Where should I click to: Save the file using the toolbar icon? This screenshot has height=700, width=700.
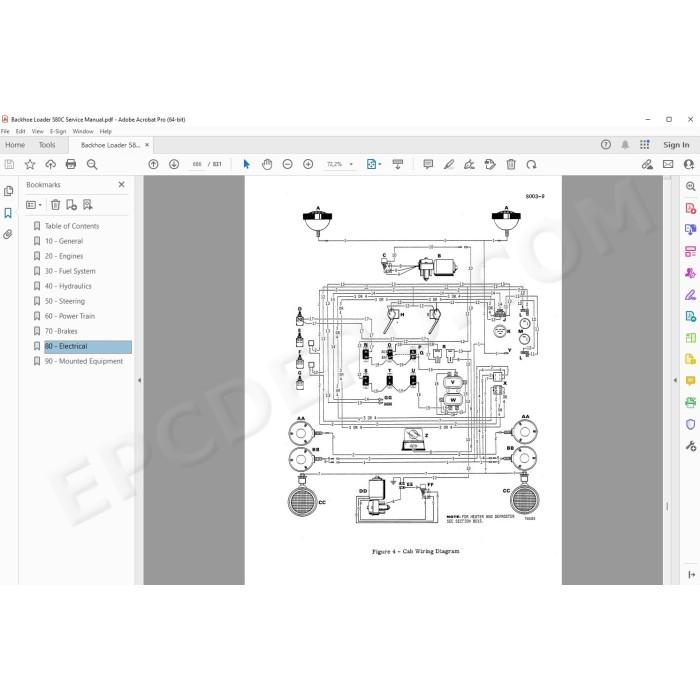click(x=9, y=164)
